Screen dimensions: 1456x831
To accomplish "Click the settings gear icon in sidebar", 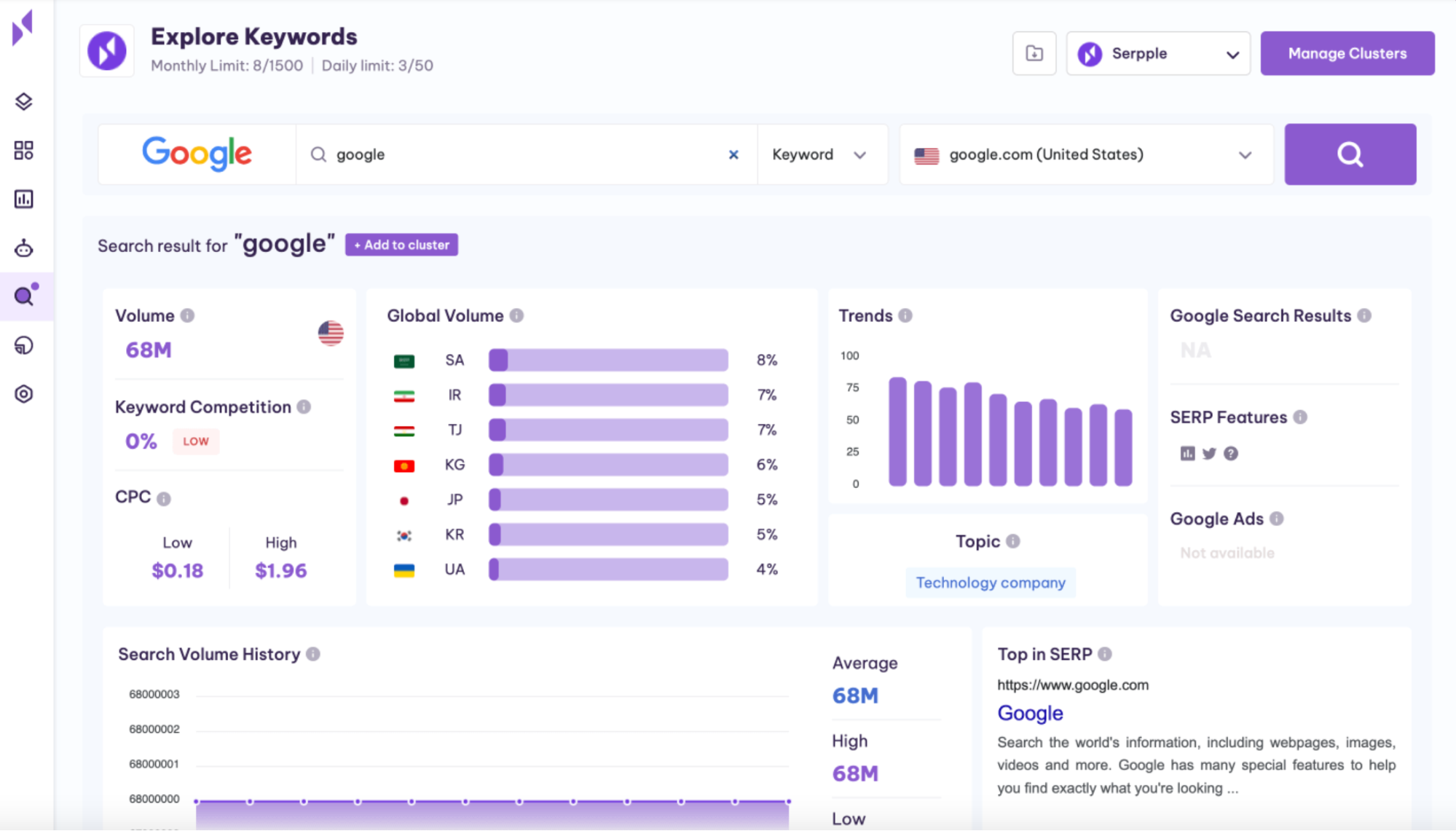I will [24, 394].
